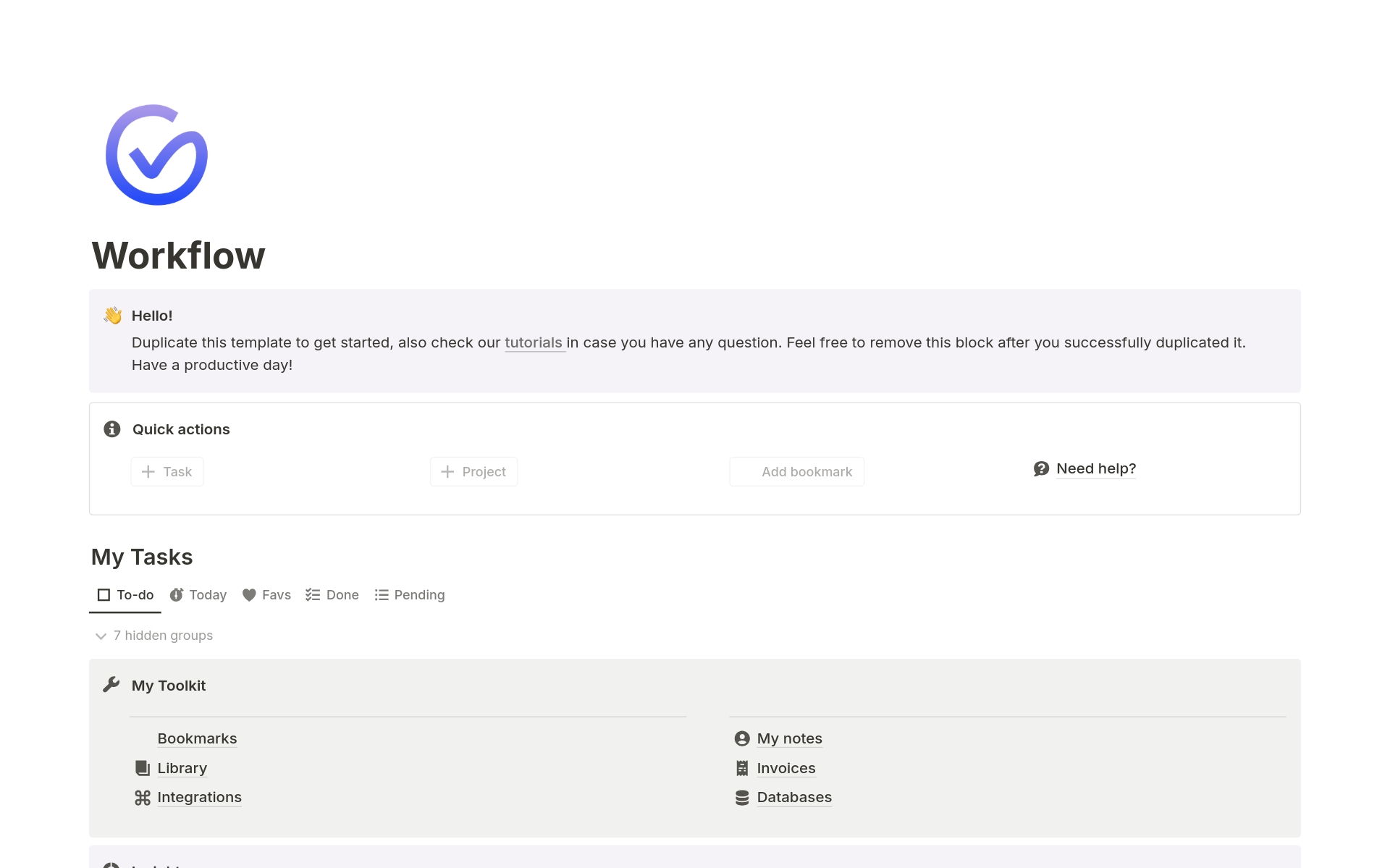Open the Databases page link
Screen dimensions: 1390x868
794,797
